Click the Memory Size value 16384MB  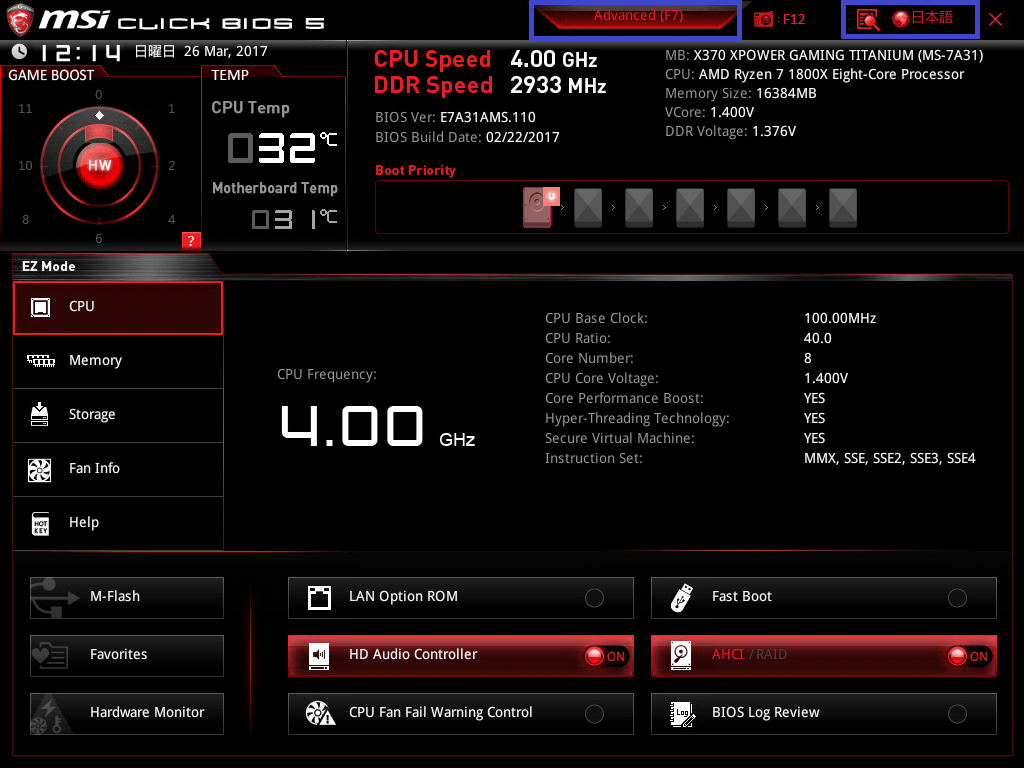pyautogui.click(x=787, y=93)
